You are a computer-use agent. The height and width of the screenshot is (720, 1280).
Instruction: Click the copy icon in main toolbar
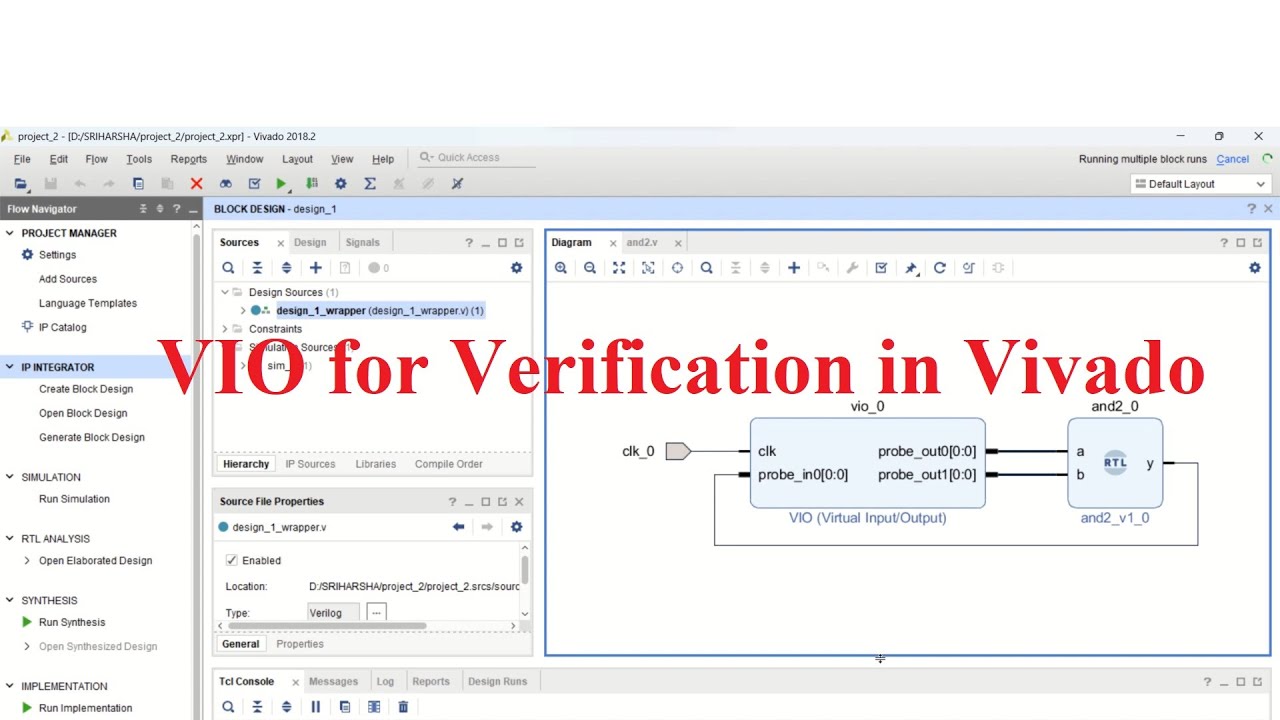coord(138,184)
